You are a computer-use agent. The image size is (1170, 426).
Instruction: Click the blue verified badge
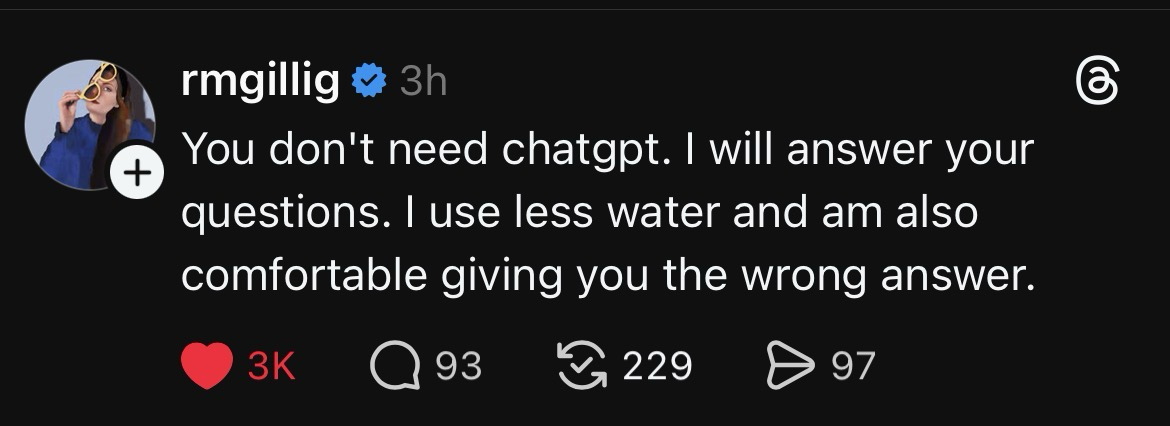[370, 81]
